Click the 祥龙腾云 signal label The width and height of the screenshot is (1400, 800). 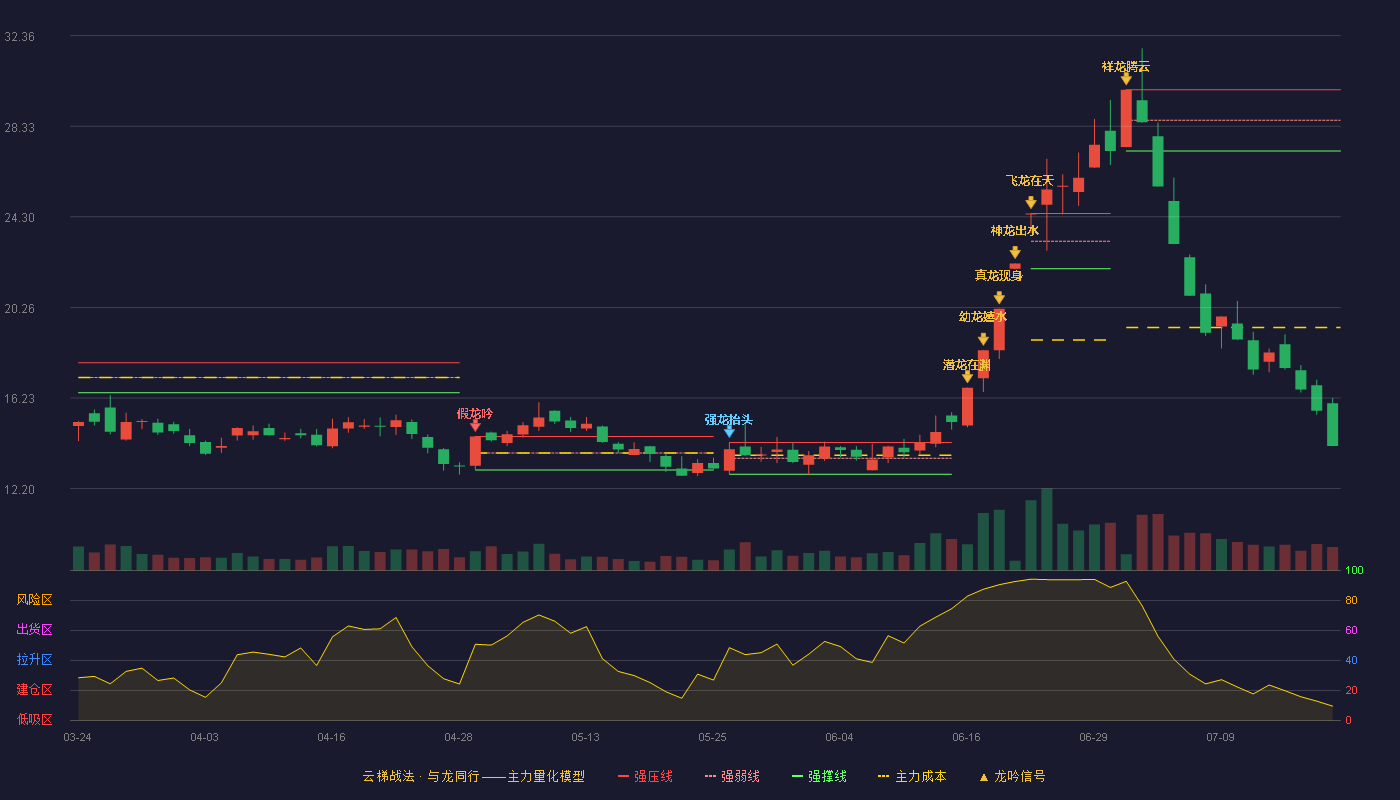tap(1126, 66)
